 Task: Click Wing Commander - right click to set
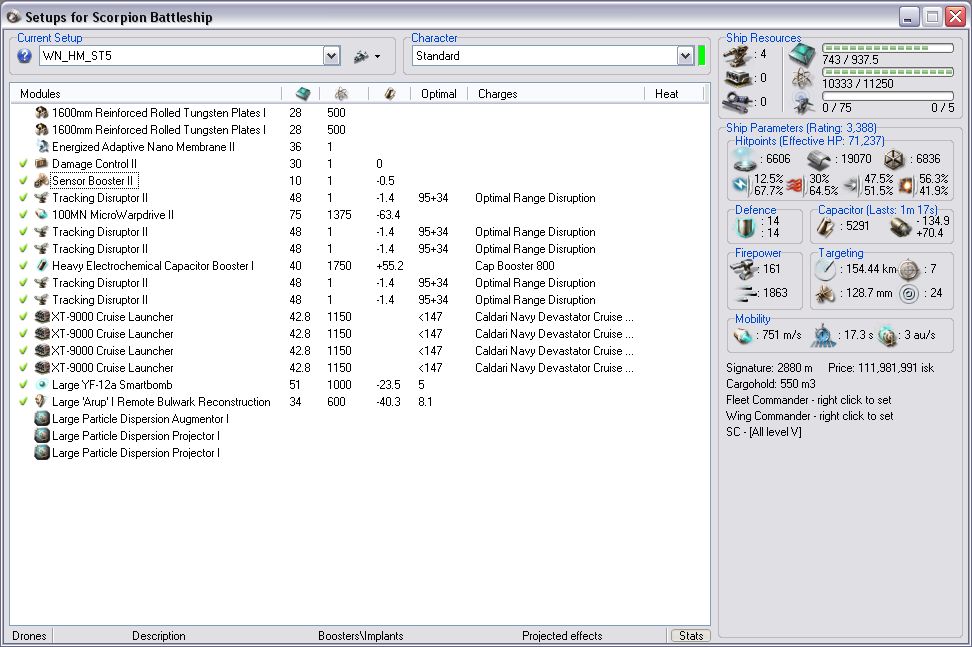tap(810, 416)
